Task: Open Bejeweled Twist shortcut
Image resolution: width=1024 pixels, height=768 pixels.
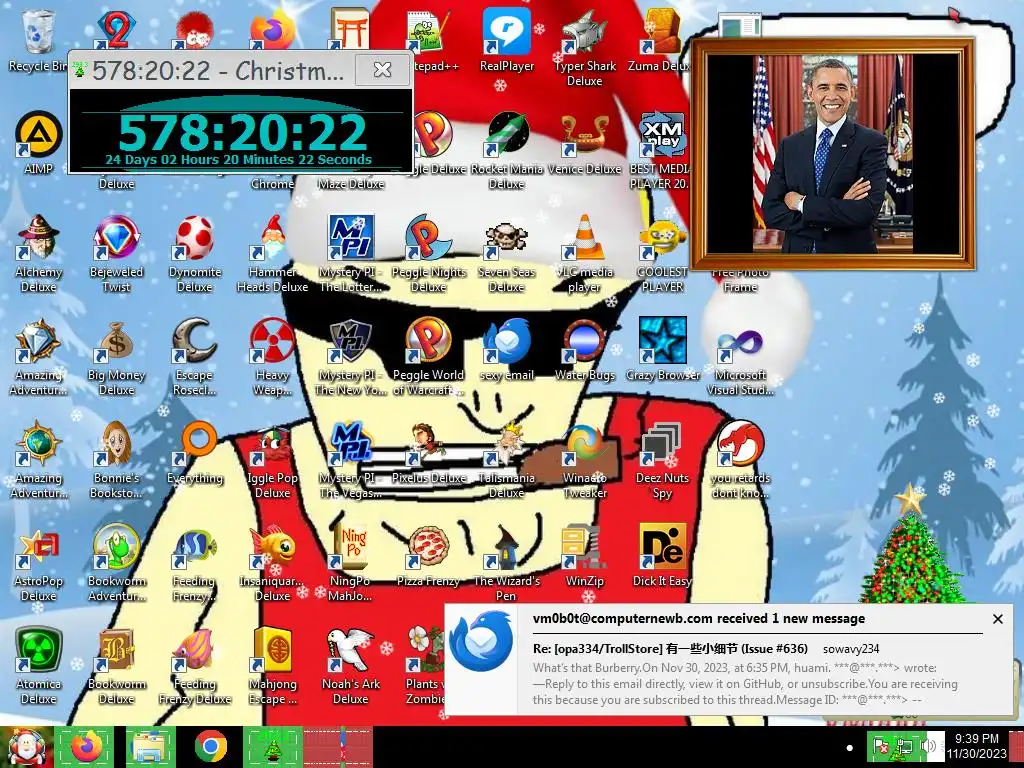Action: click(116, 237)
